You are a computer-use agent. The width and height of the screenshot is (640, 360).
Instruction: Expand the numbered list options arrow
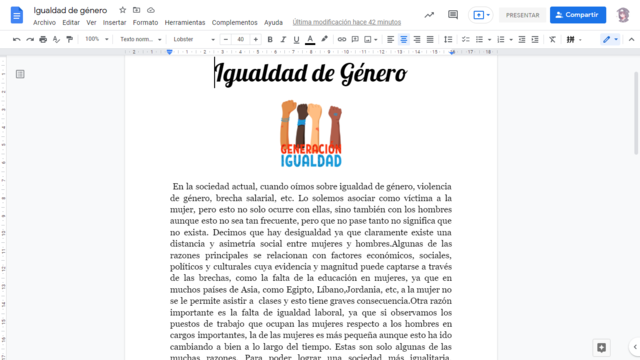[511, 40]
